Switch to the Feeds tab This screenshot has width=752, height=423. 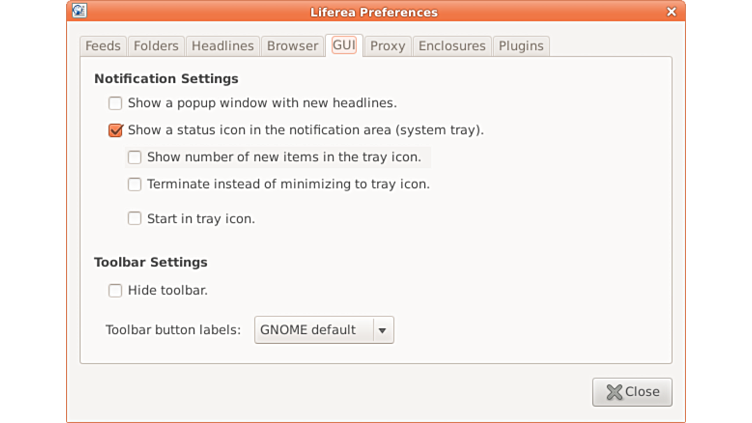point(103,46)
